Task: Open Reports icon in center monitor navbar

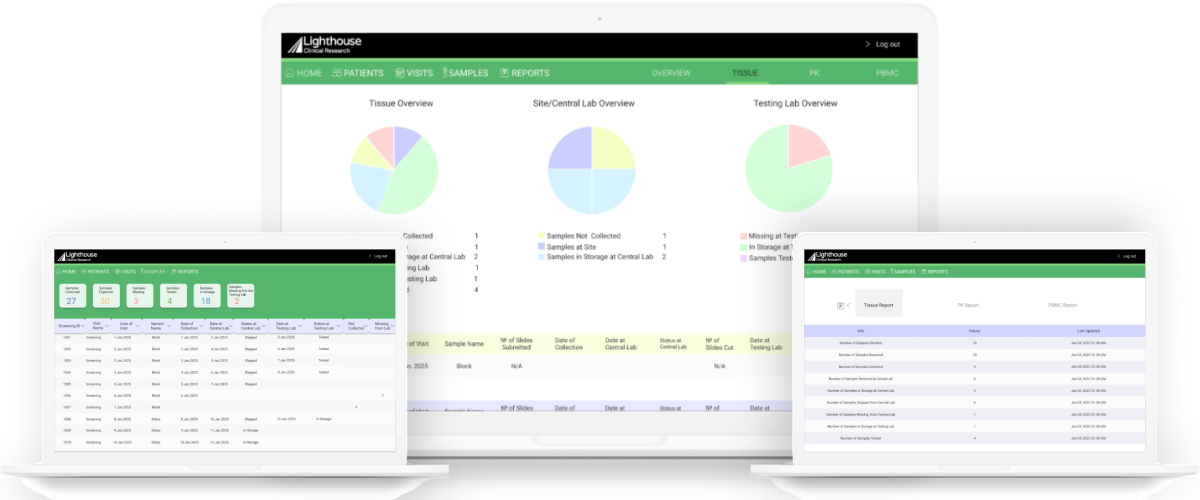Action: [505, 73]
